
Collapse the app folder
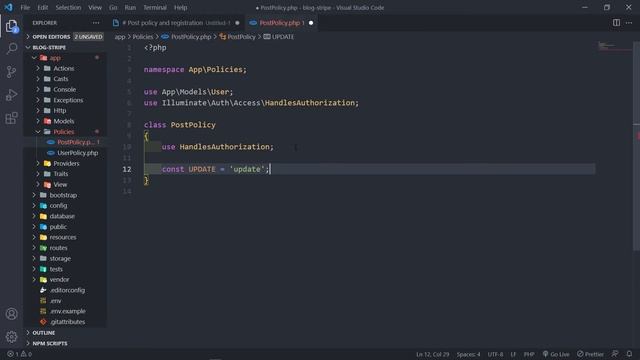pyautogui.click(x=55, y=58)
